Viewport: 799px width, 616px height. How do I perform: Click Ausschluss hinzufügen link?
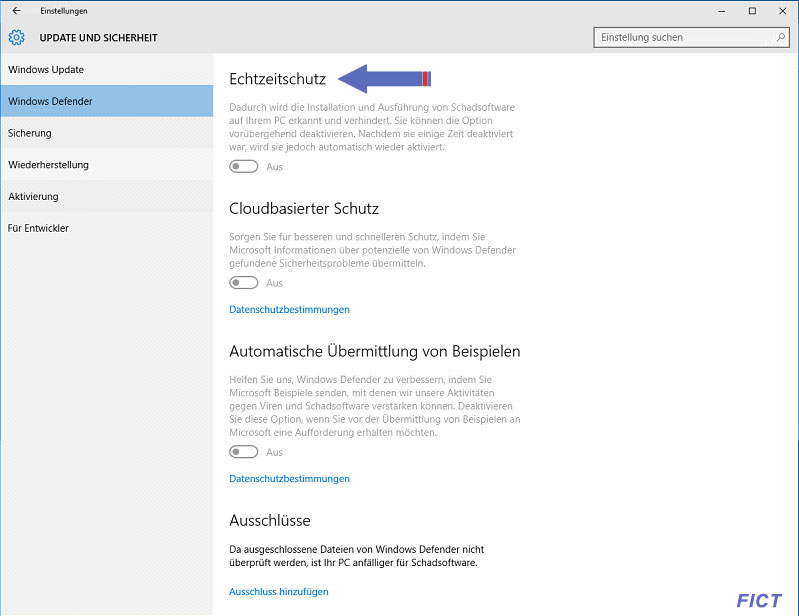point(279,592)
